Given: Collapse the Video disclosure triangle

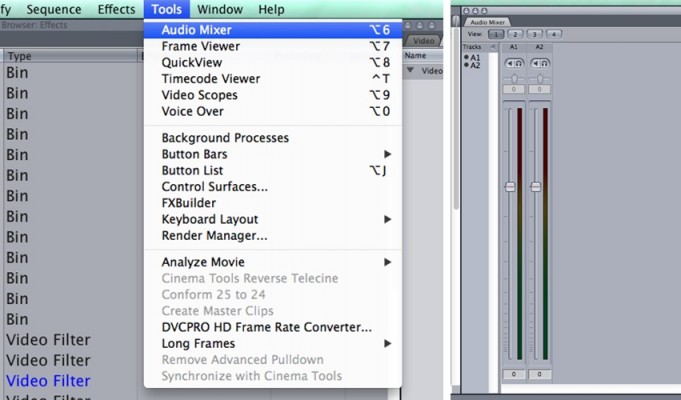Looking at the screenshot, I should 410,70.
